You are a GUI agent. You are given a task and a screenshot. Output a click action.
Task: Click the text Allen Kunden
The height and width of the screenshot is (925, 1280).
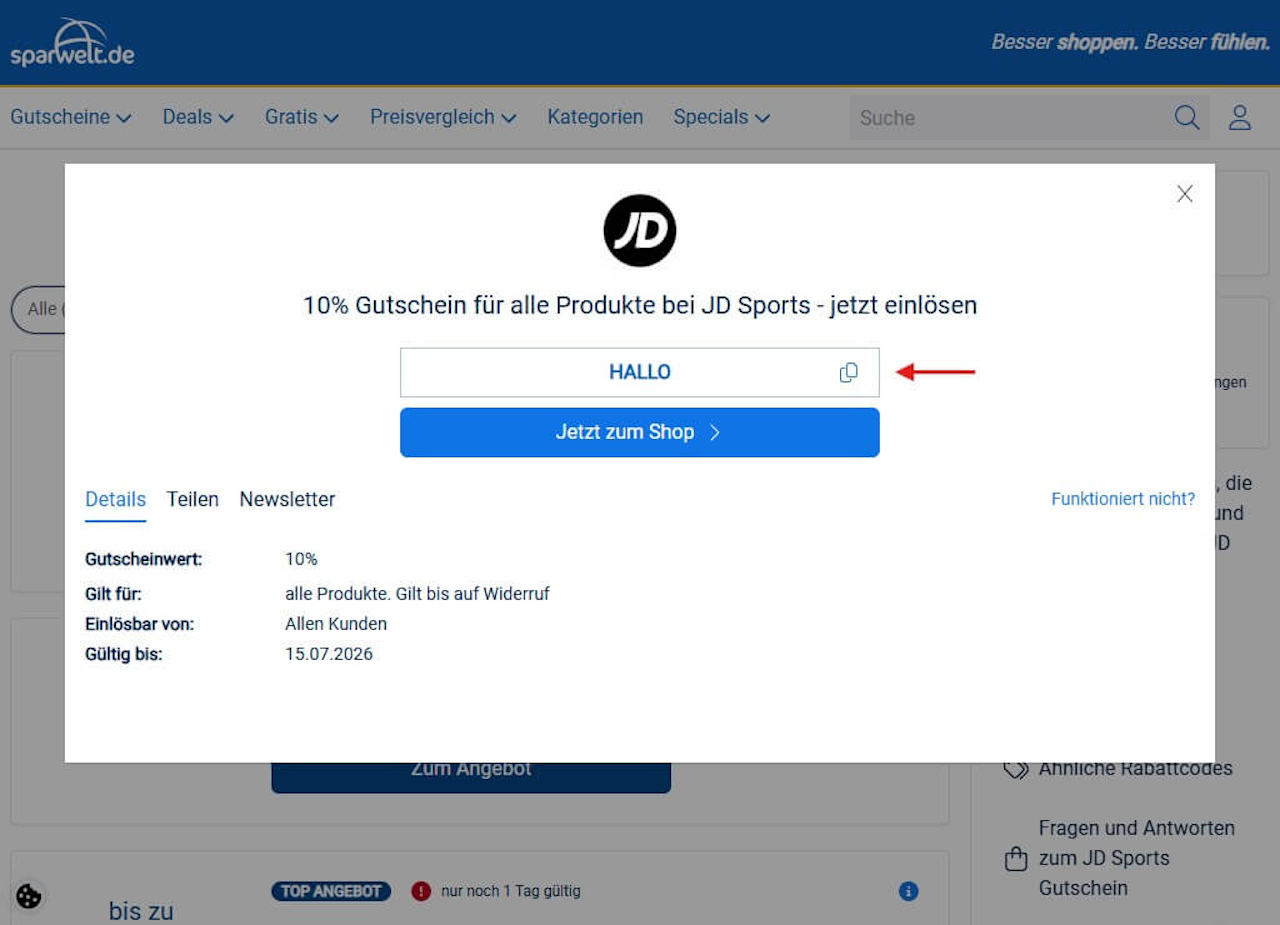336,623
